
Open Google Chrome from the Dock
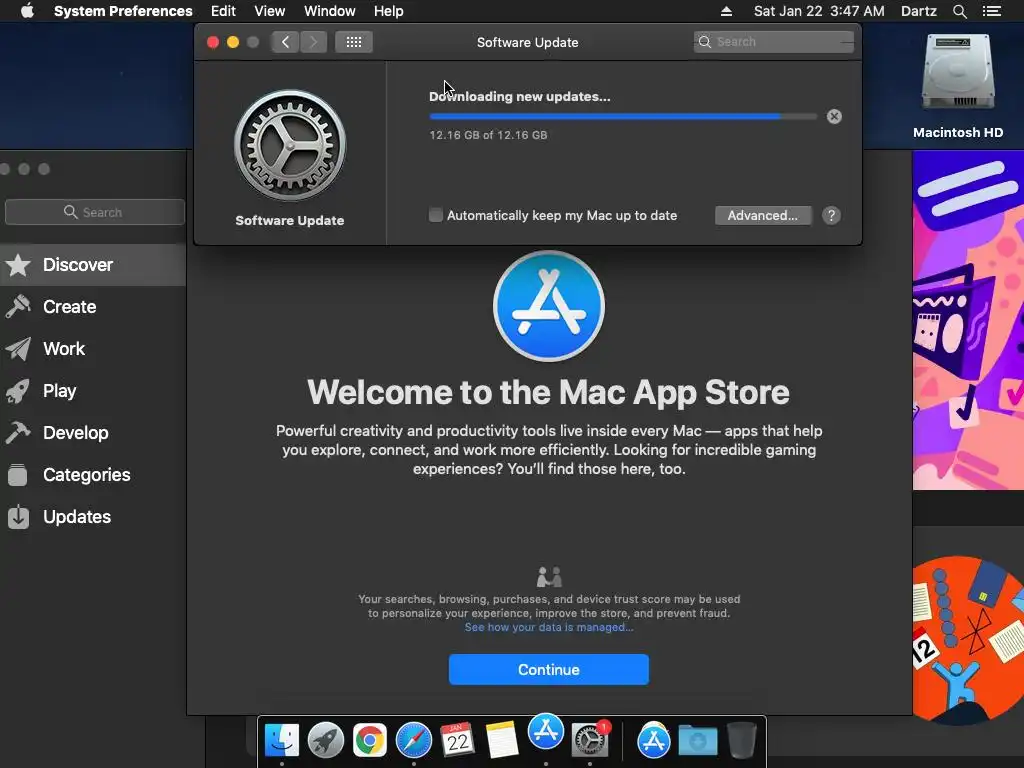[x=370, y=741]
